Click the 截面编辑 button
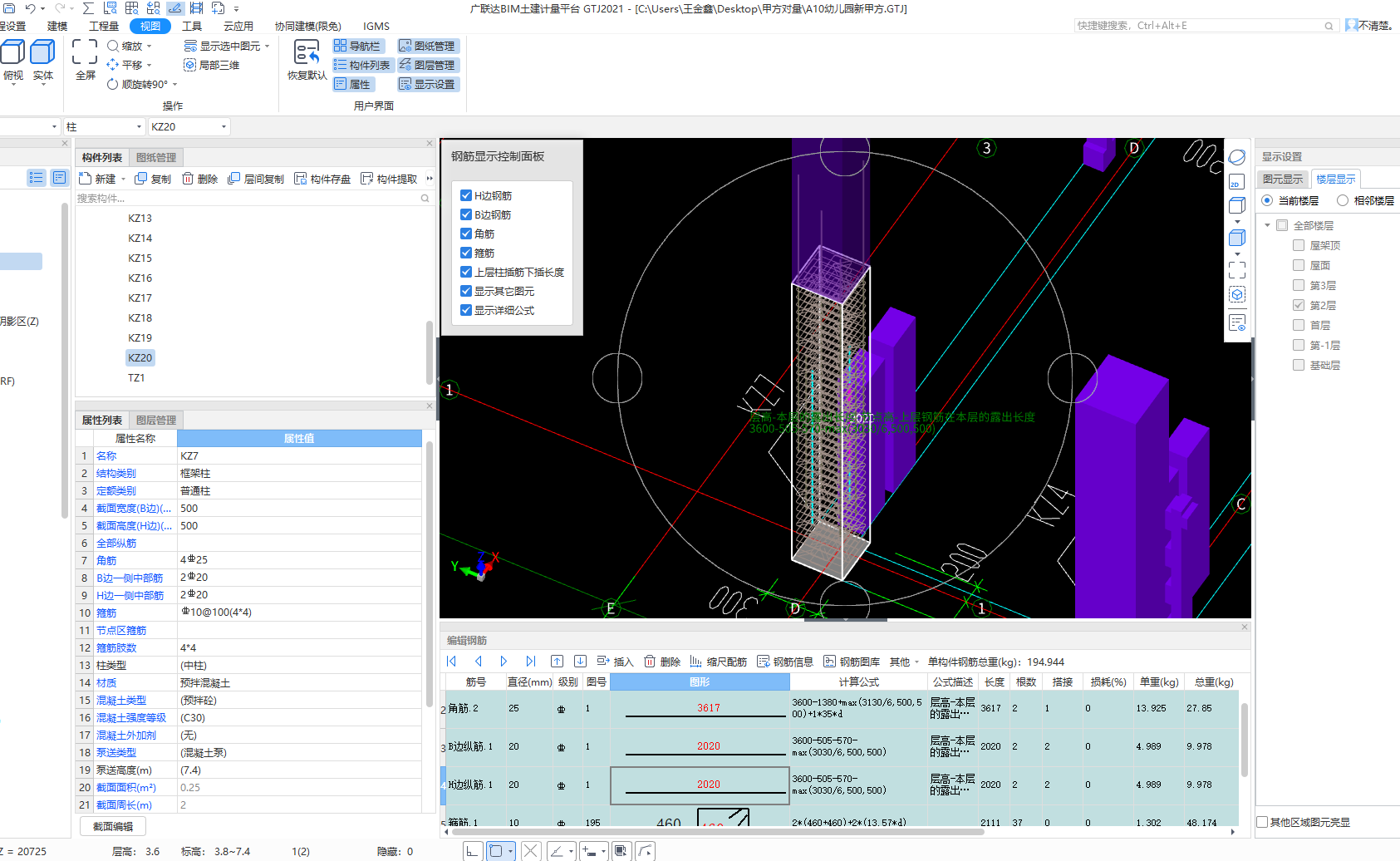1400x861 pixels. click(x=113, y=826)
